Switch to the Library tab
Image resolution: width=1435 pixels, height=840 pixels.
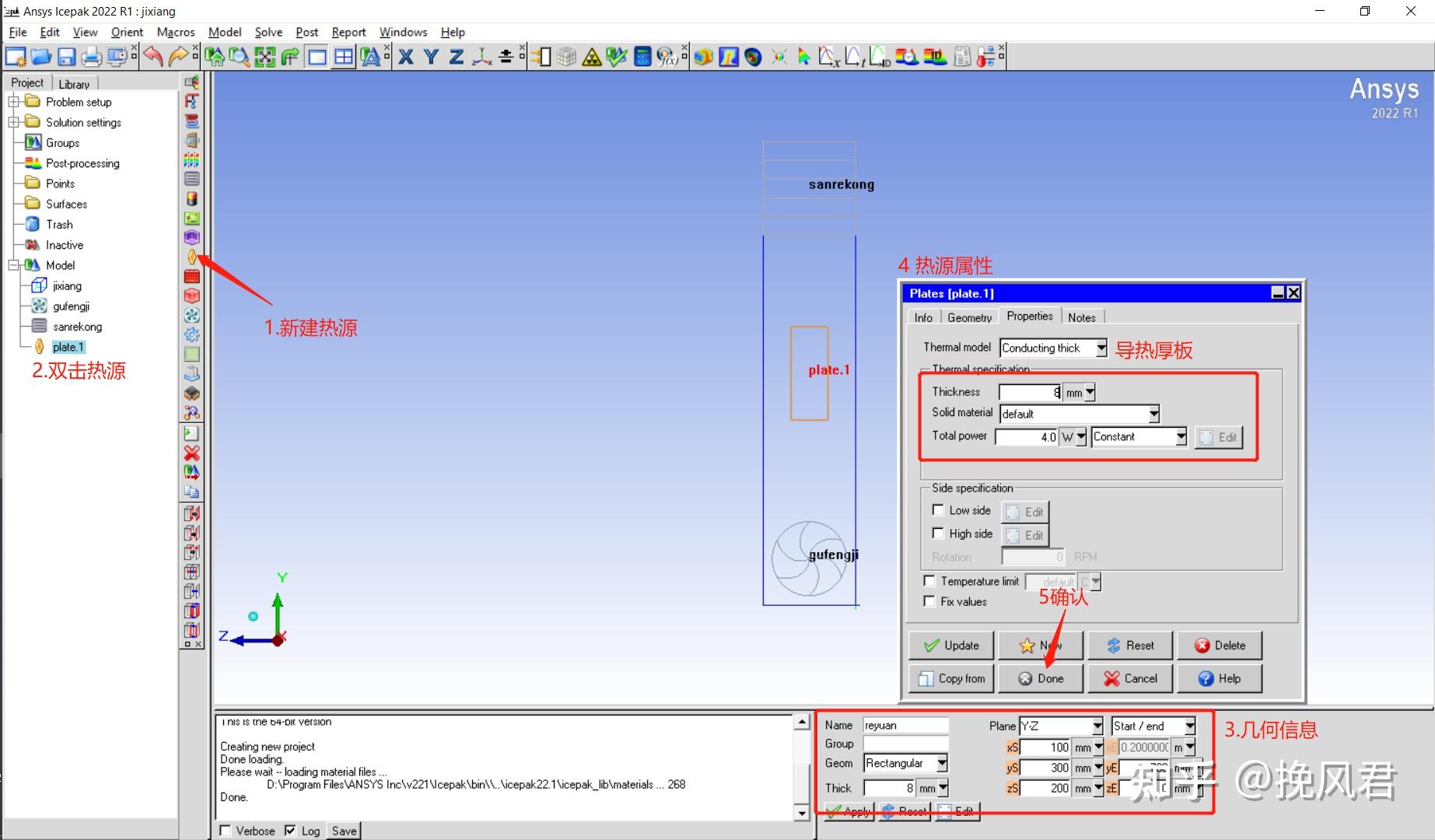coord(74,83)
